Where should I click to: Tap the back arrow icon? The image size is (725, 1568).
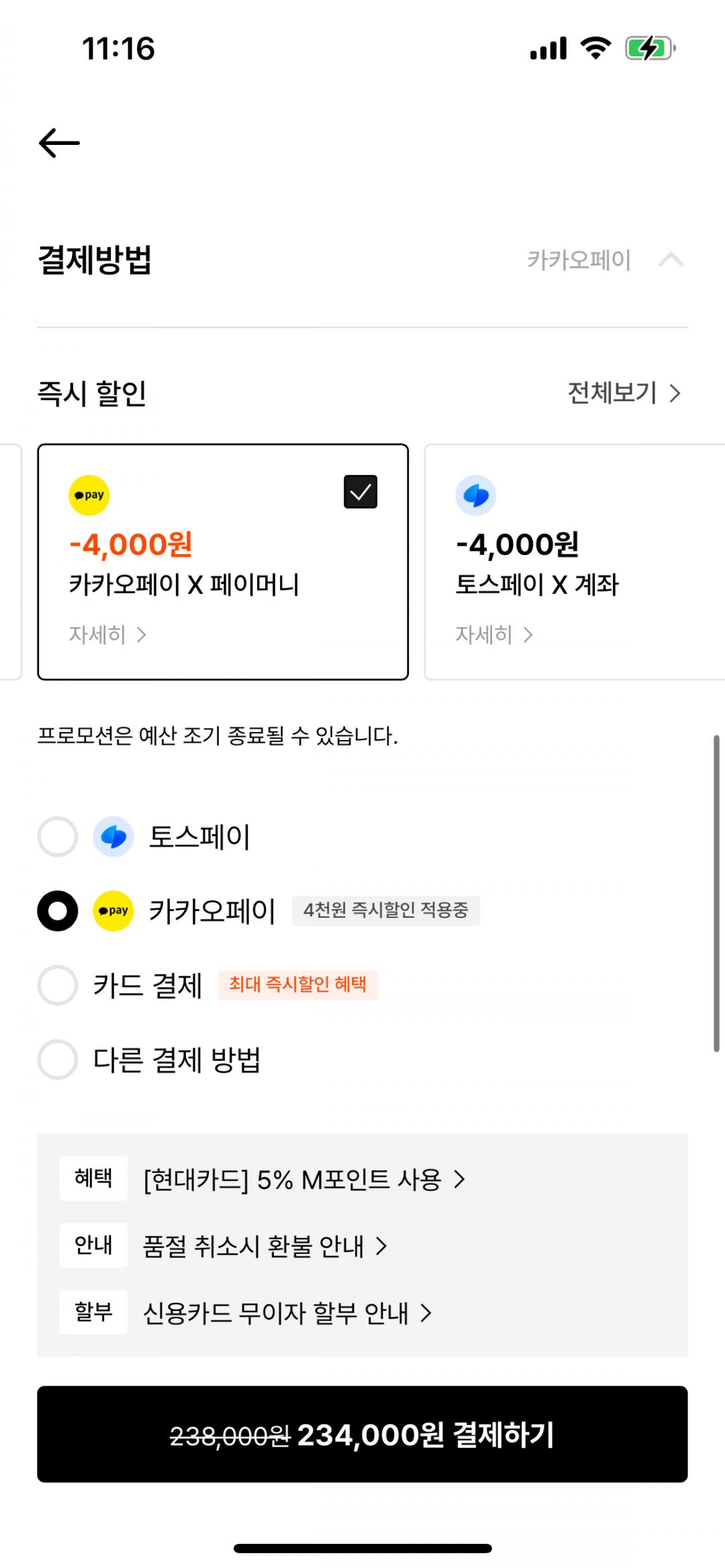[59, 143]
